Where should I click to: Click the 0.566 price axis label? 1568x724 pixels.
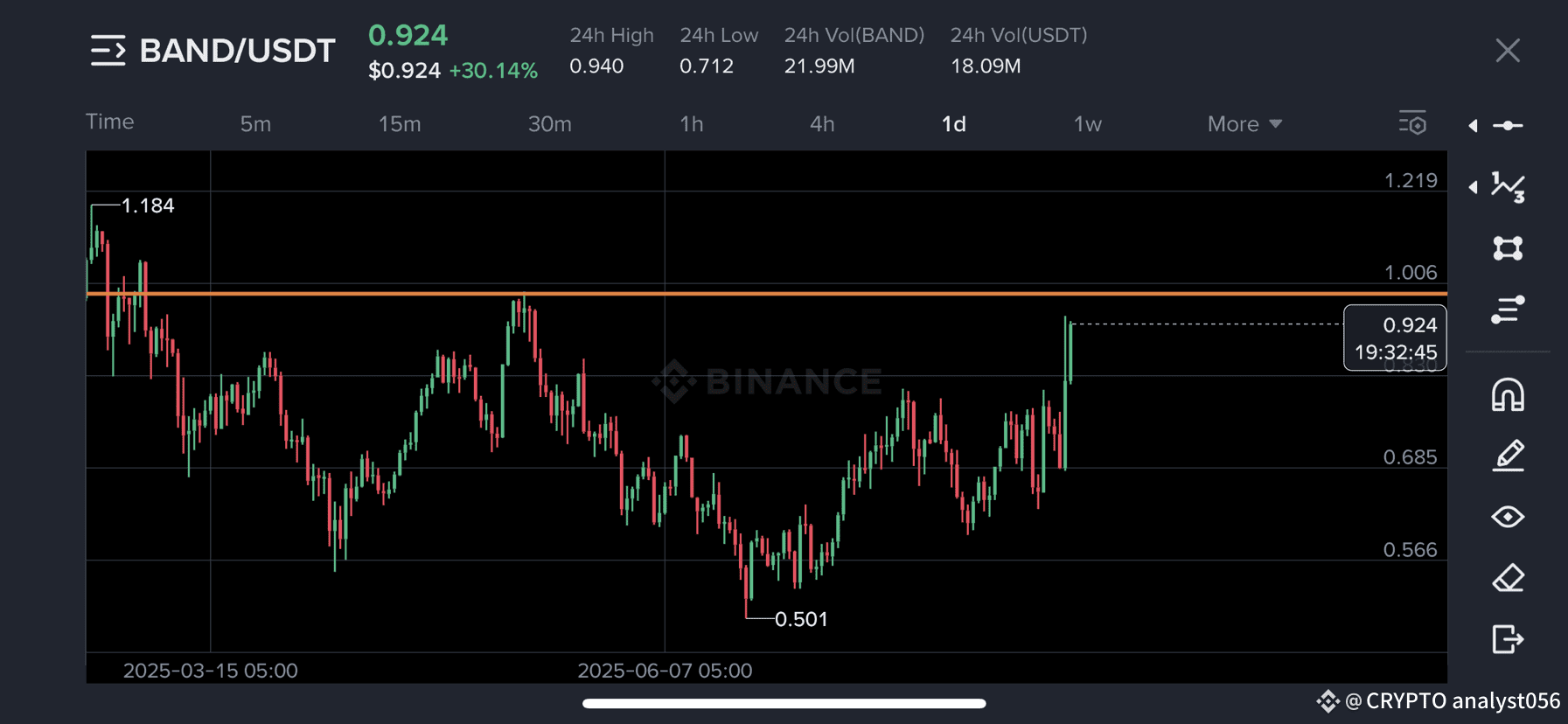pos(1411,549)
